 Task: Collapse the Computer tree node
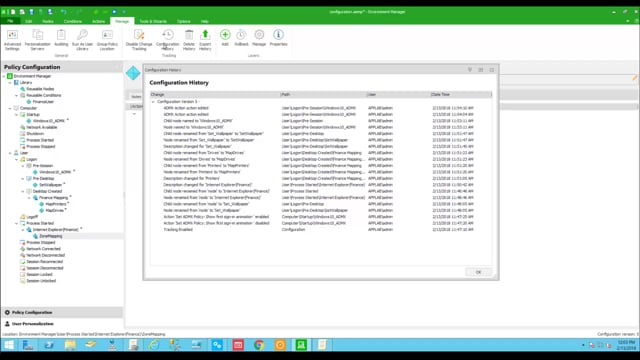coord(10,108)
